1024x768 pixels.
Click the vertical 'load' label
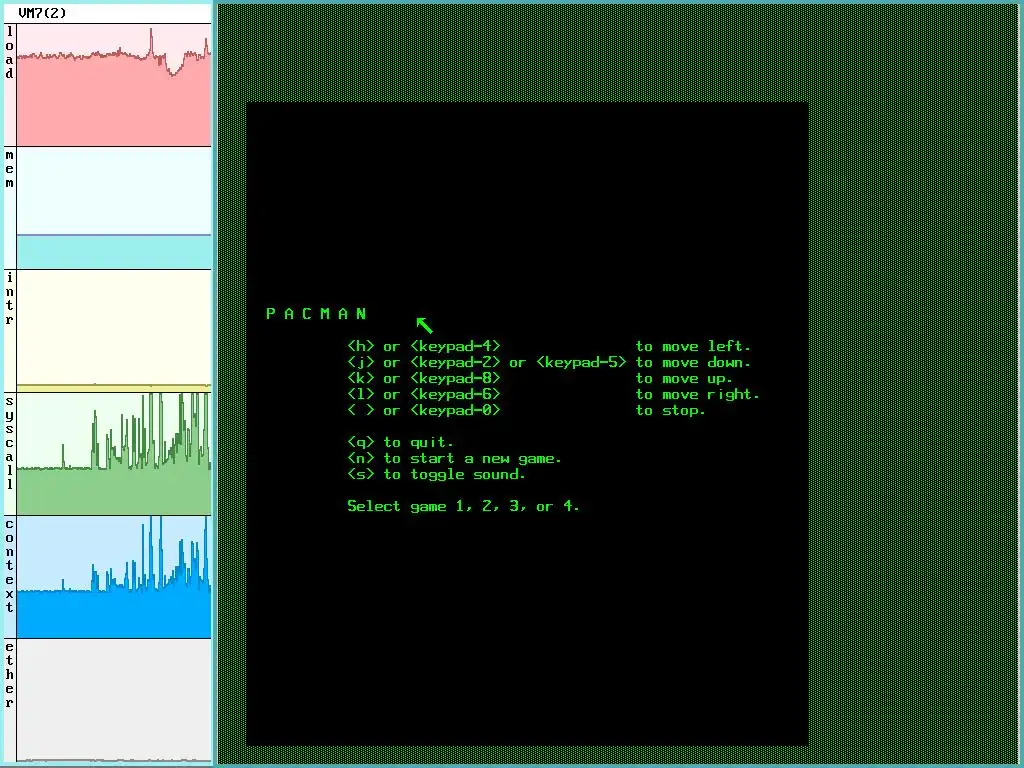pyautogui.click(x=9, y=52)
